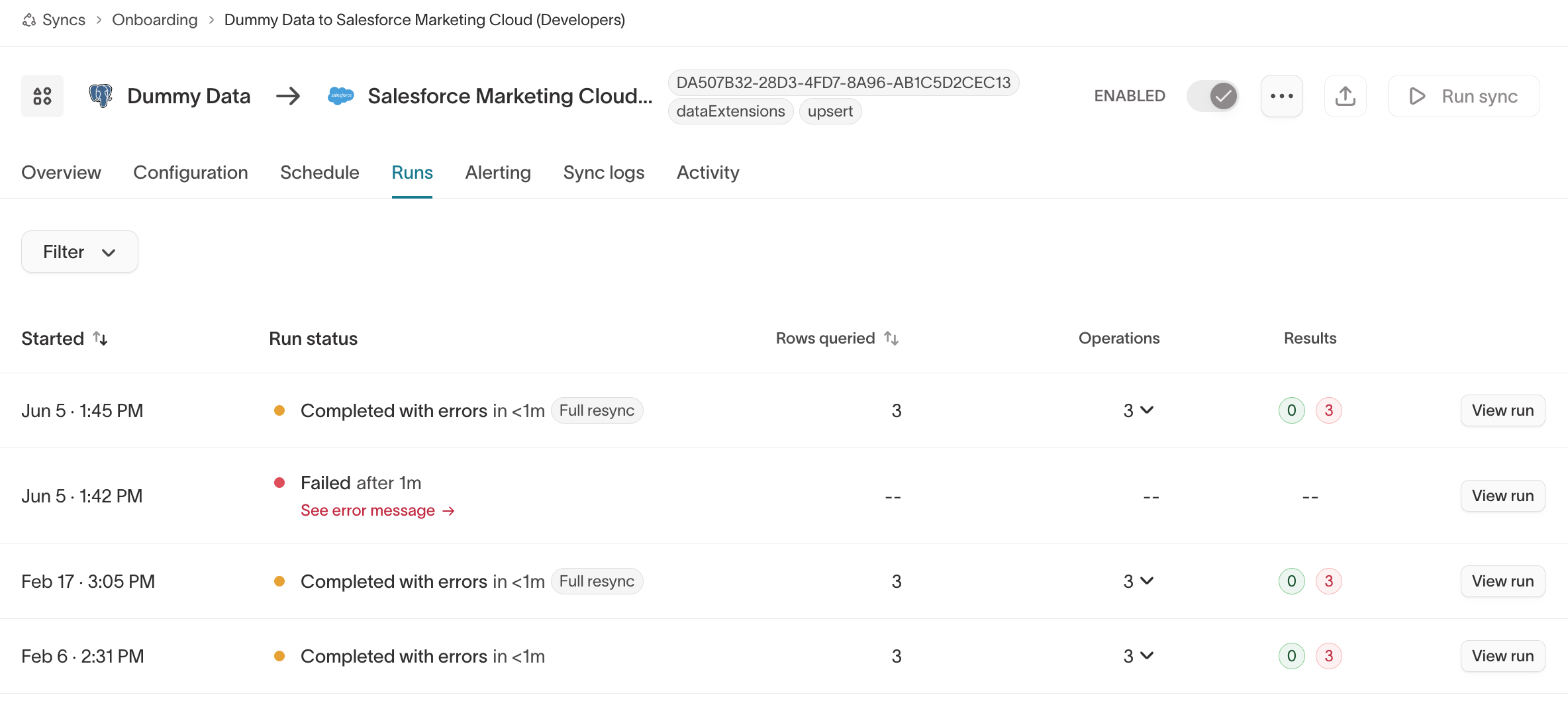Switch to Sync logs tab

pos(604,172)
